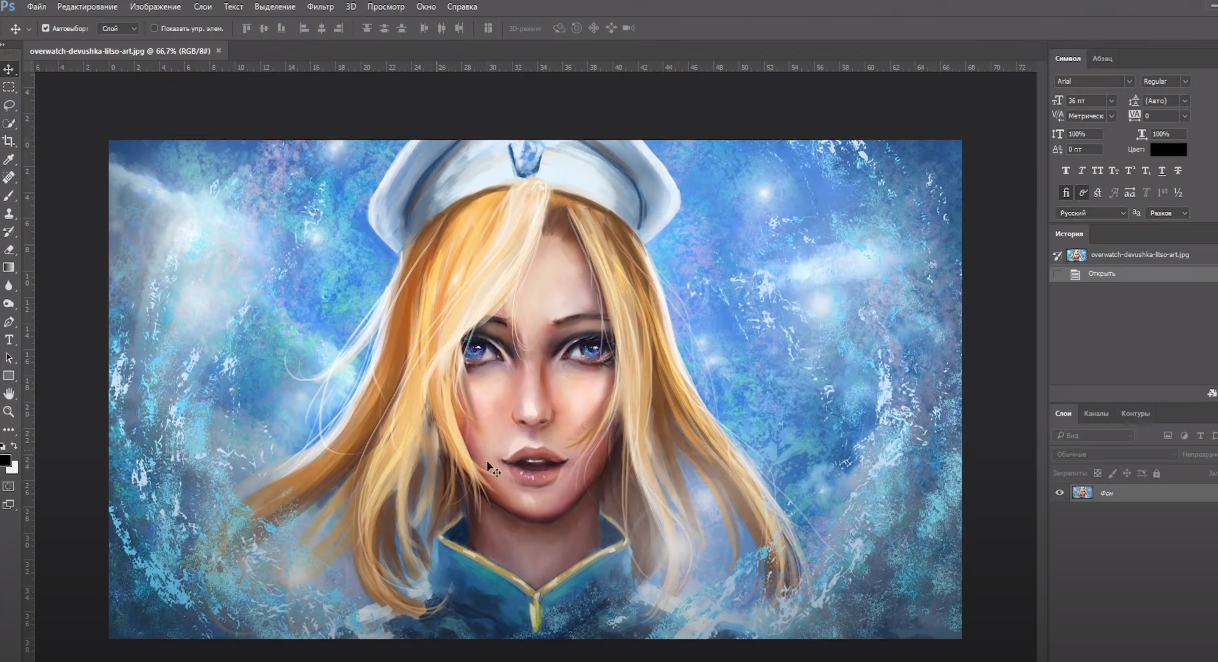1218x662 pixels.
Task: Click the Superscript text style icon
Action: (x=1130, y=170)
